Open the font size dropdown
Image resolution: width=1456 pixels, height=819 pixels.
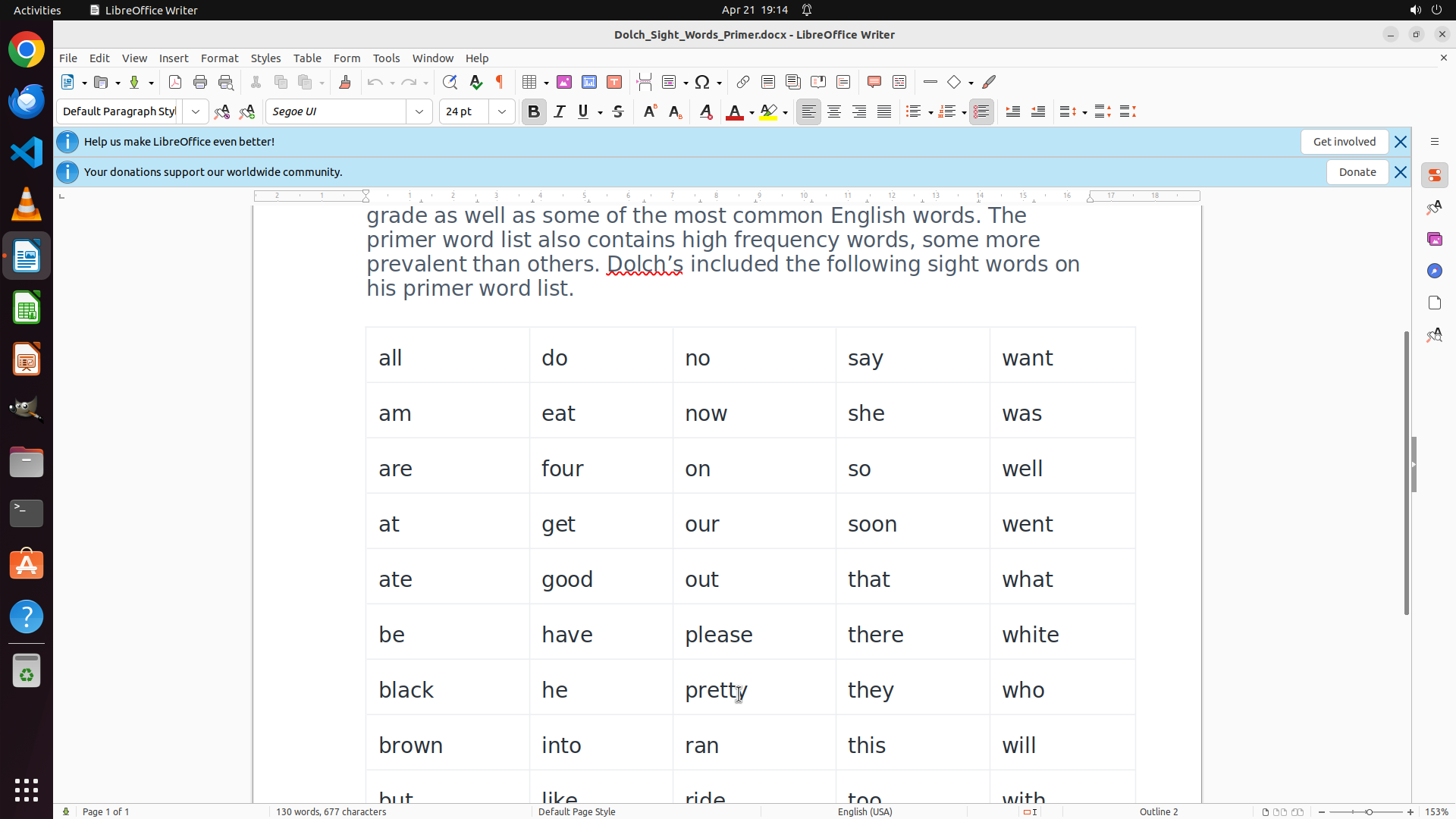point(502,111)
